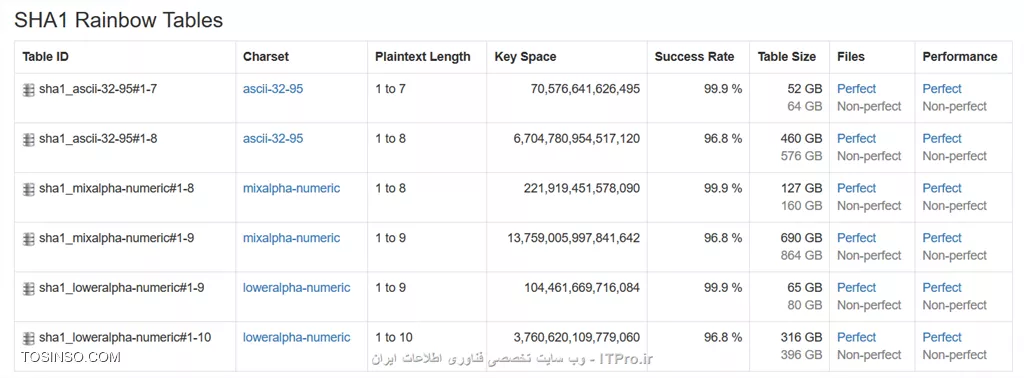Open Perfect performance link for sha1_loweralpha-numeric#1-9
The width and height of the screenshot is (1024, 378).
click(x=942, y=287)
